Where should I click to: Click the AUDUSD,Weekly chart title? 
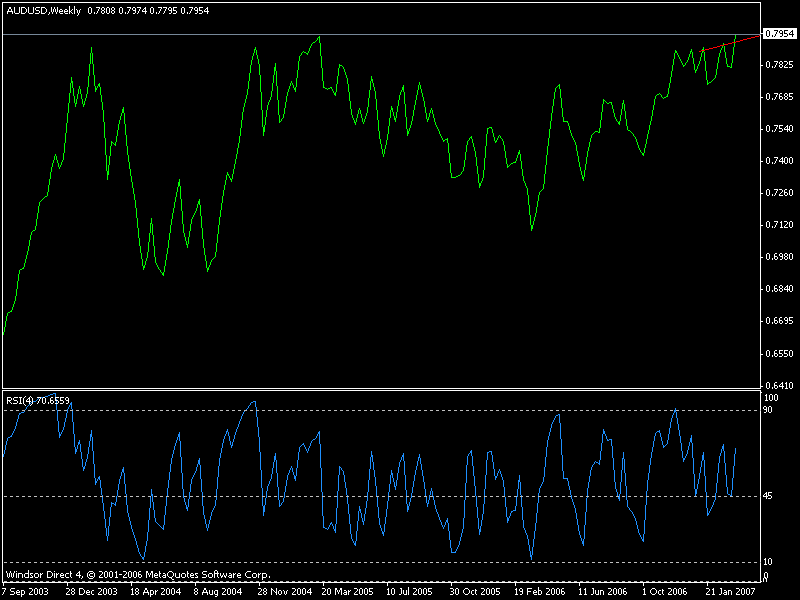point(44,10)
